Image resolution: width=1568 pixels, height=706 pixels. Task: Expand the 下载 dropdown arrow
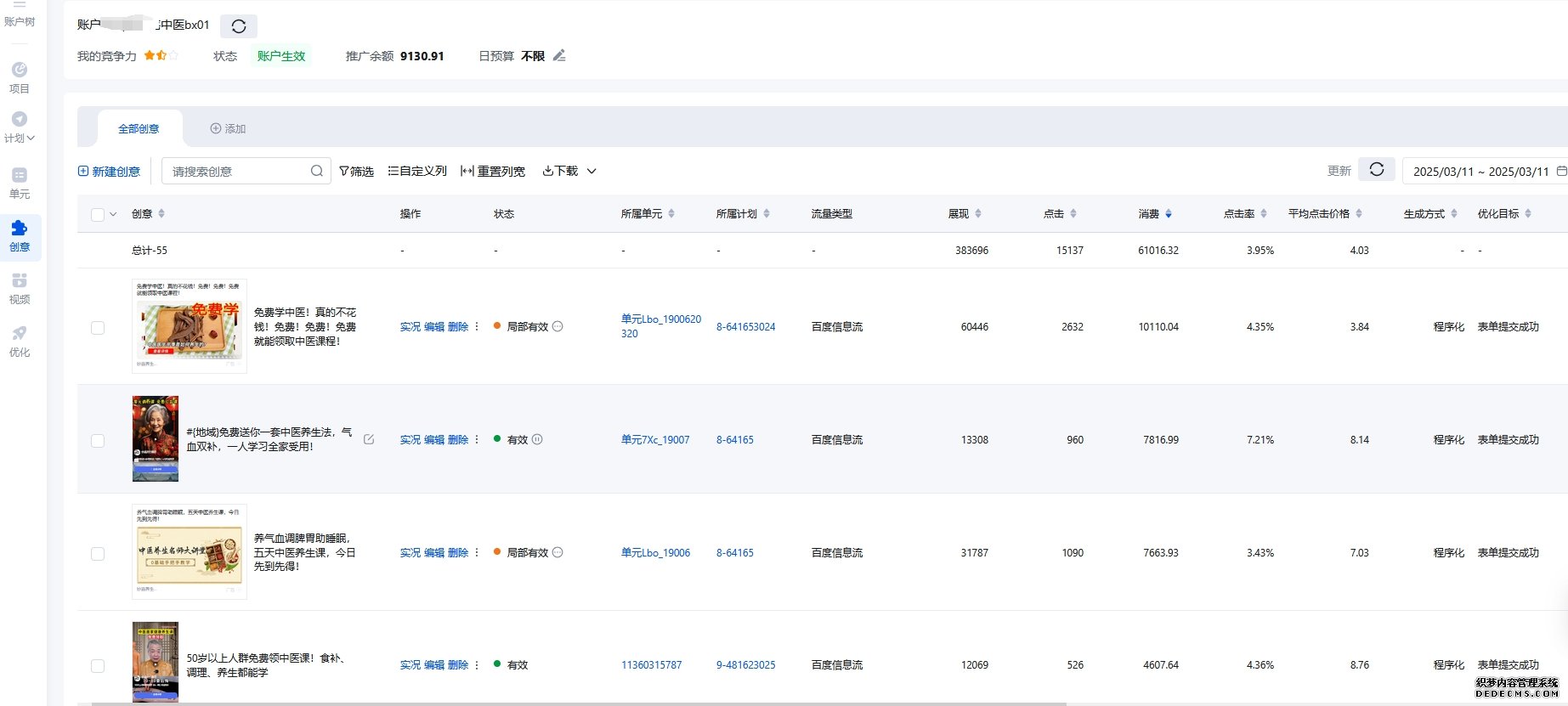592,172
